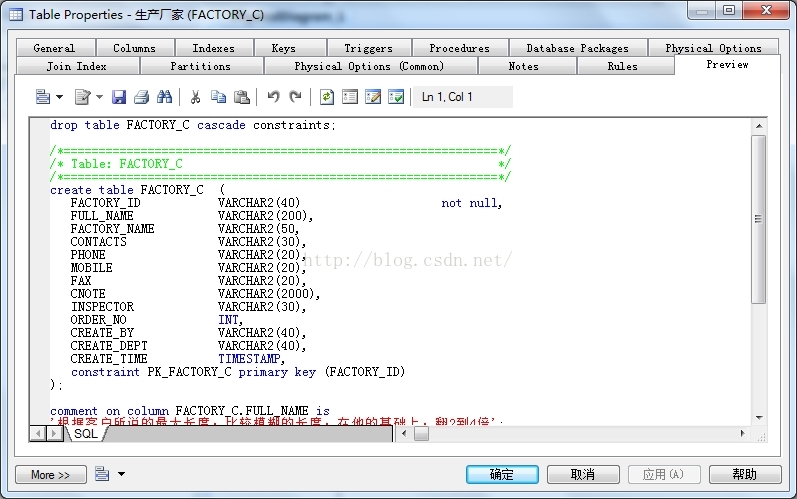Switch to the Columns tab

(x=135, y=48)
